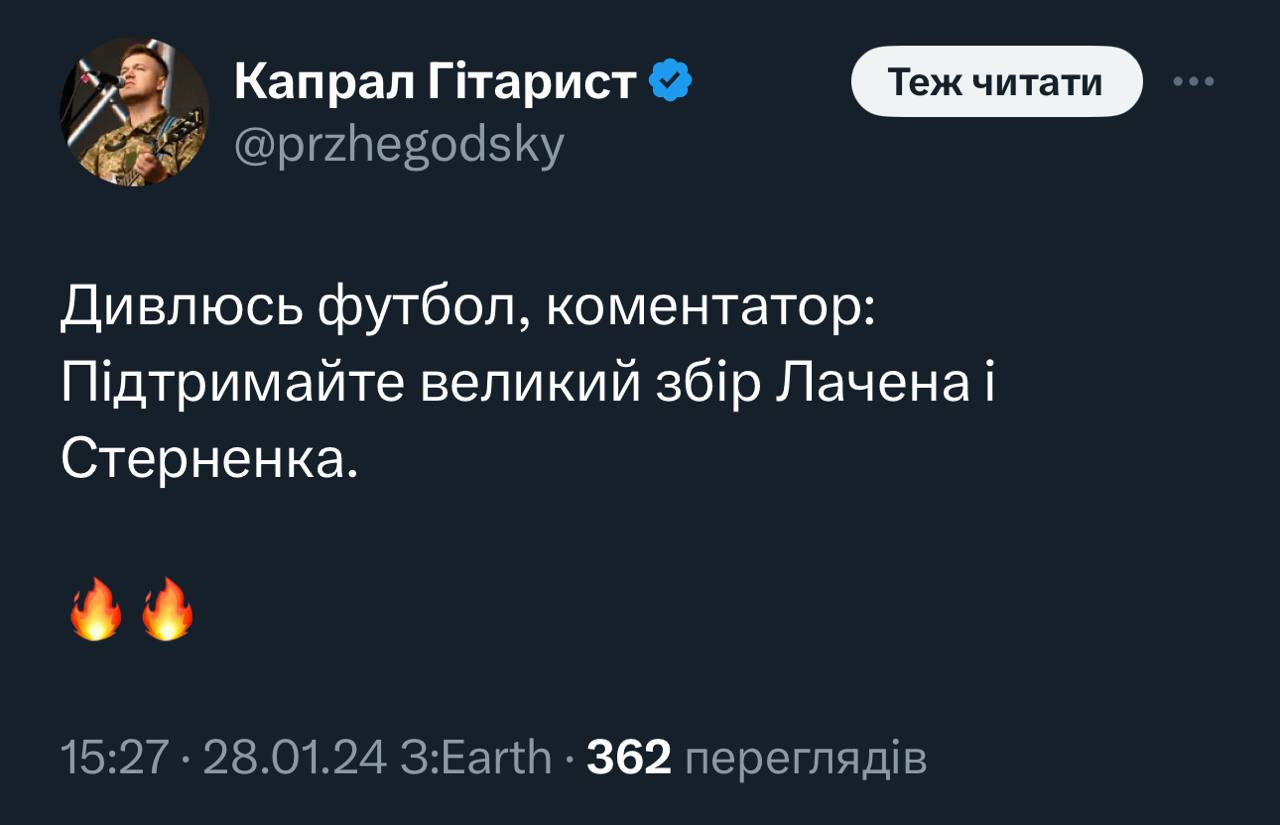
Task: Click the second fire emoji
Action: point(167,609)
